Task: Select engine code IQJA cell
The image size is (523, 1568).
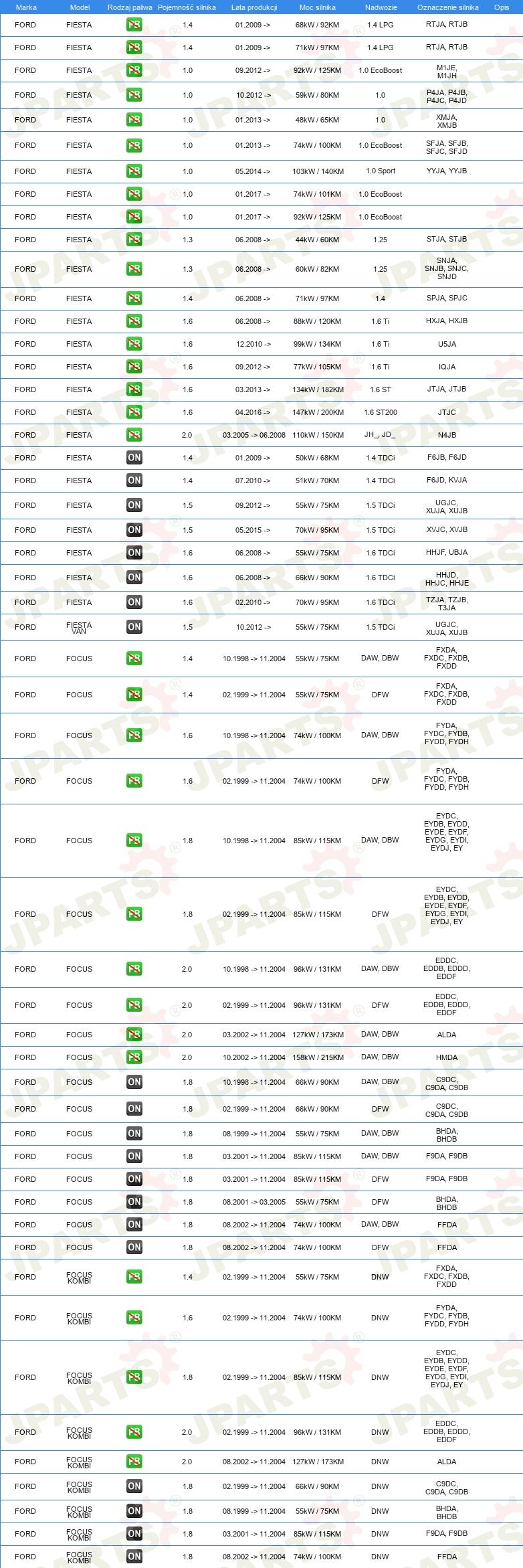Action: (447, 367)
